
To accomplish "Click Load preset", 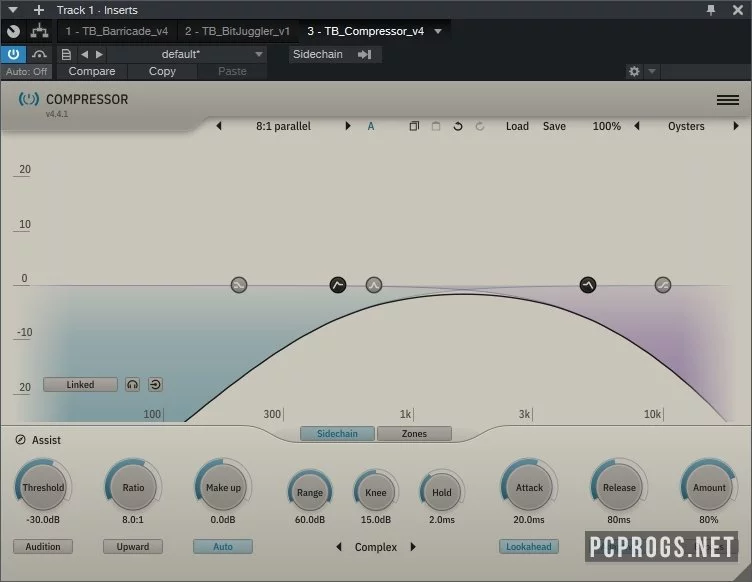I will tap(517, 126).
